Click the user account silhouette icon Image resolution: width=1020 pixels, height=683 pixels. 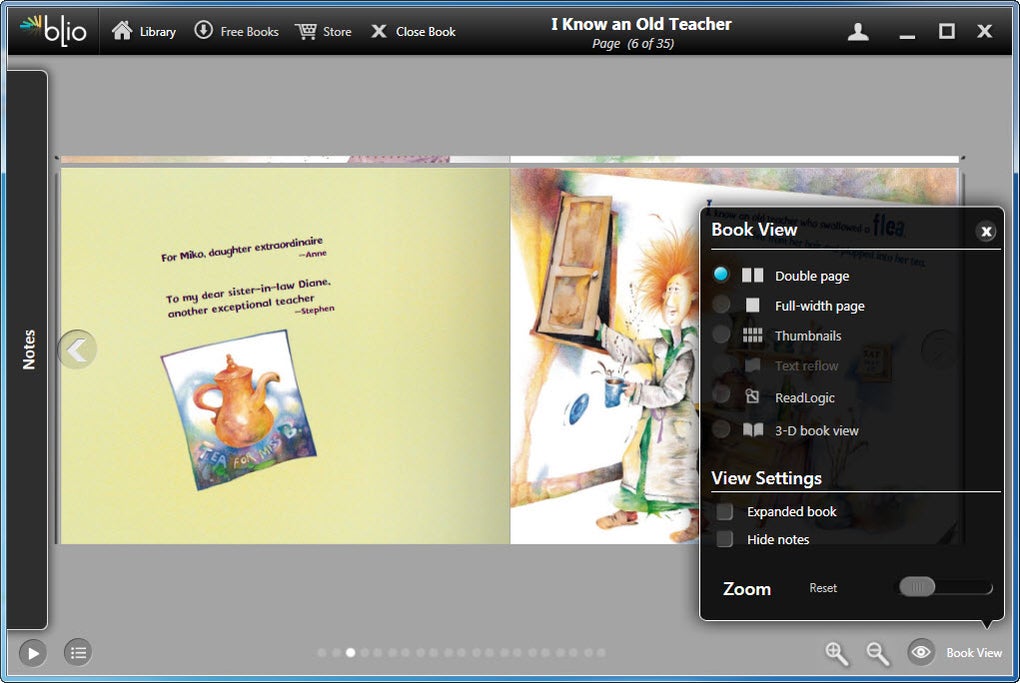click(x=858, y=31)
